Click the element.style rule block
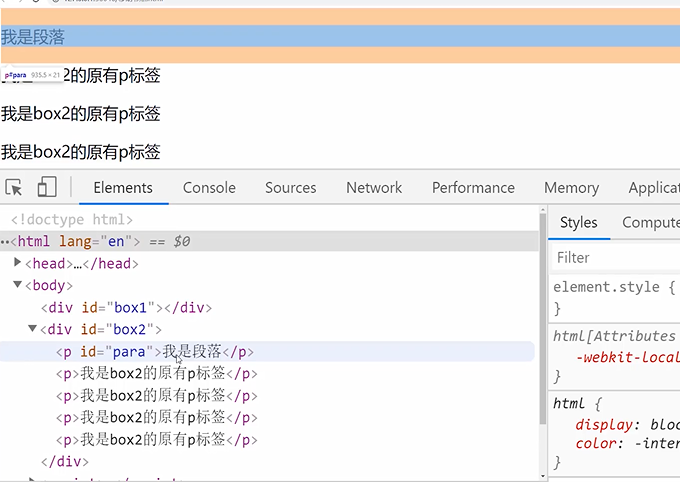Image resolution: width=680 pixels, height=482 pixels. click(610, 297)
